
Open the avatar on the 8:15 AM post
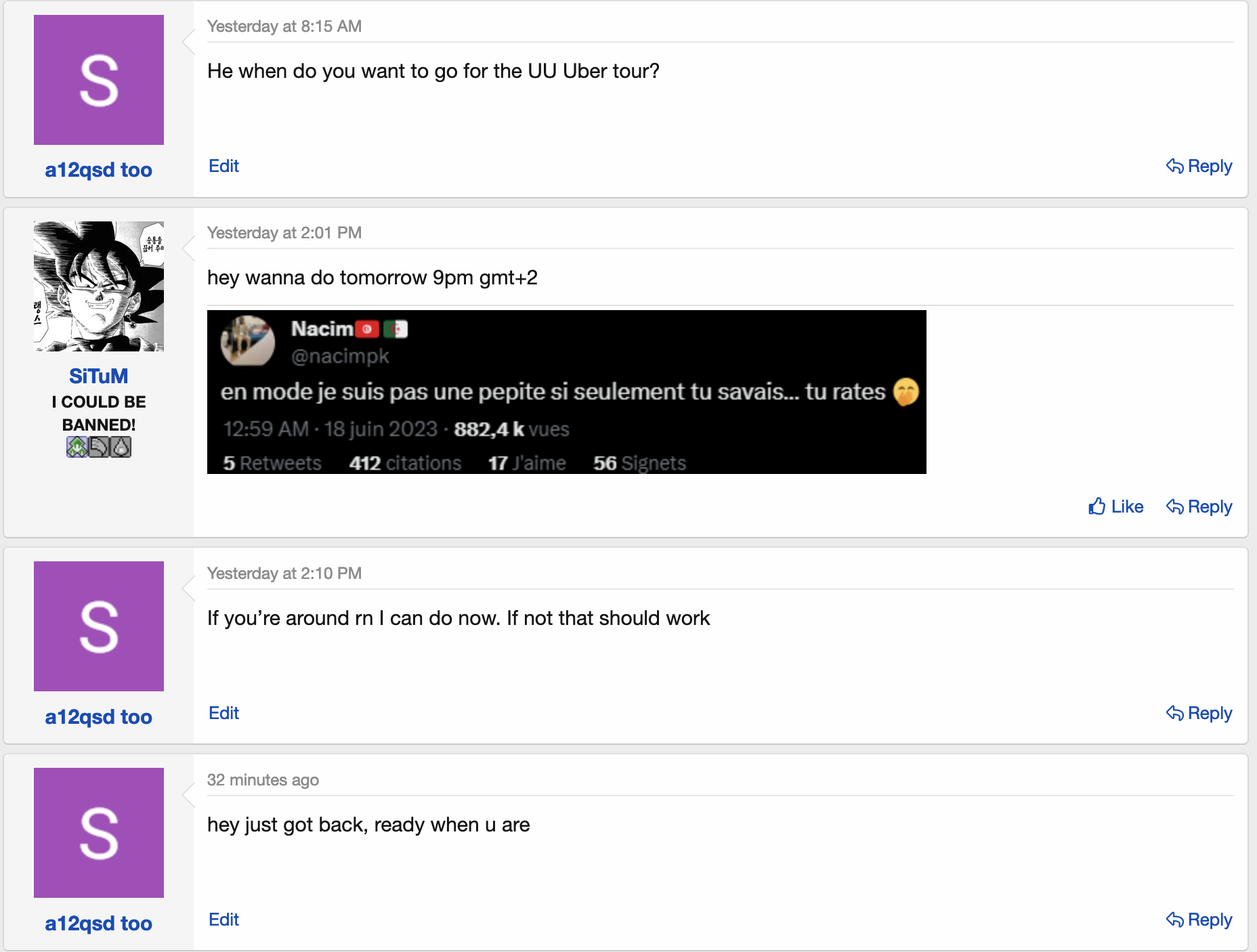click(x=99, y=80)
